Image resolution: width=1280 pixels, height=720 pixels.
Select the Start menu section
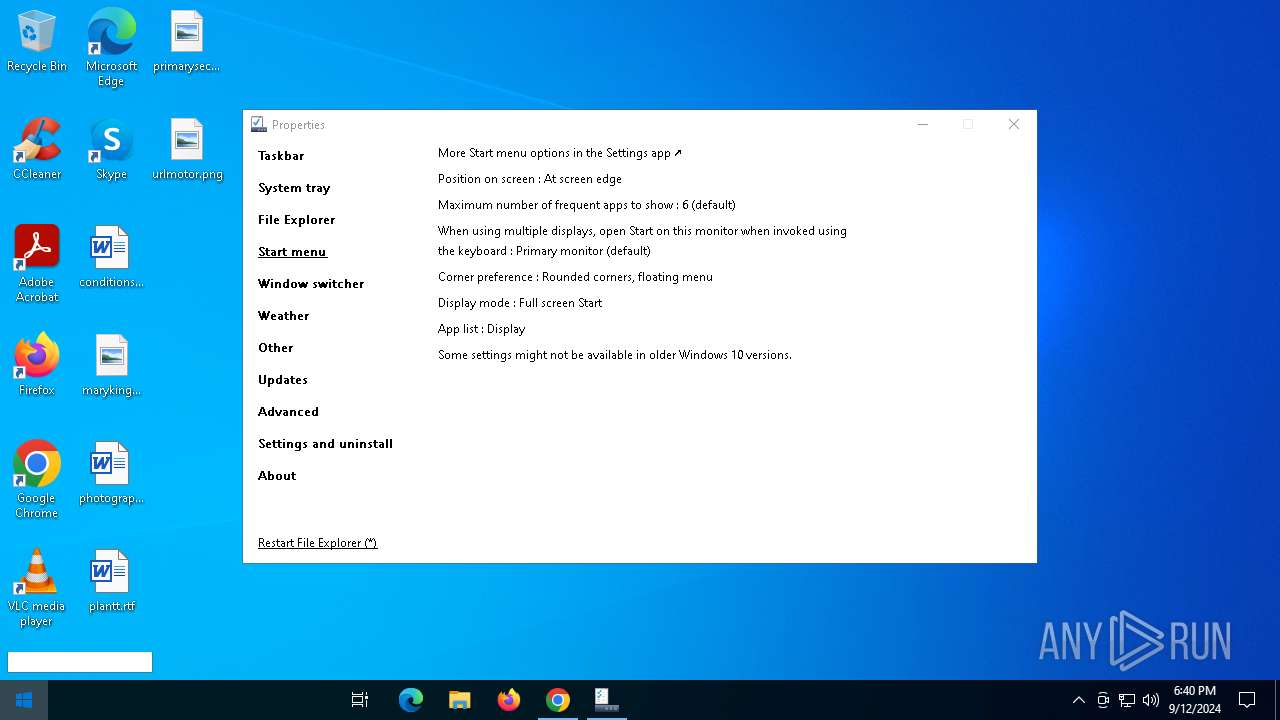coord(292,252)
